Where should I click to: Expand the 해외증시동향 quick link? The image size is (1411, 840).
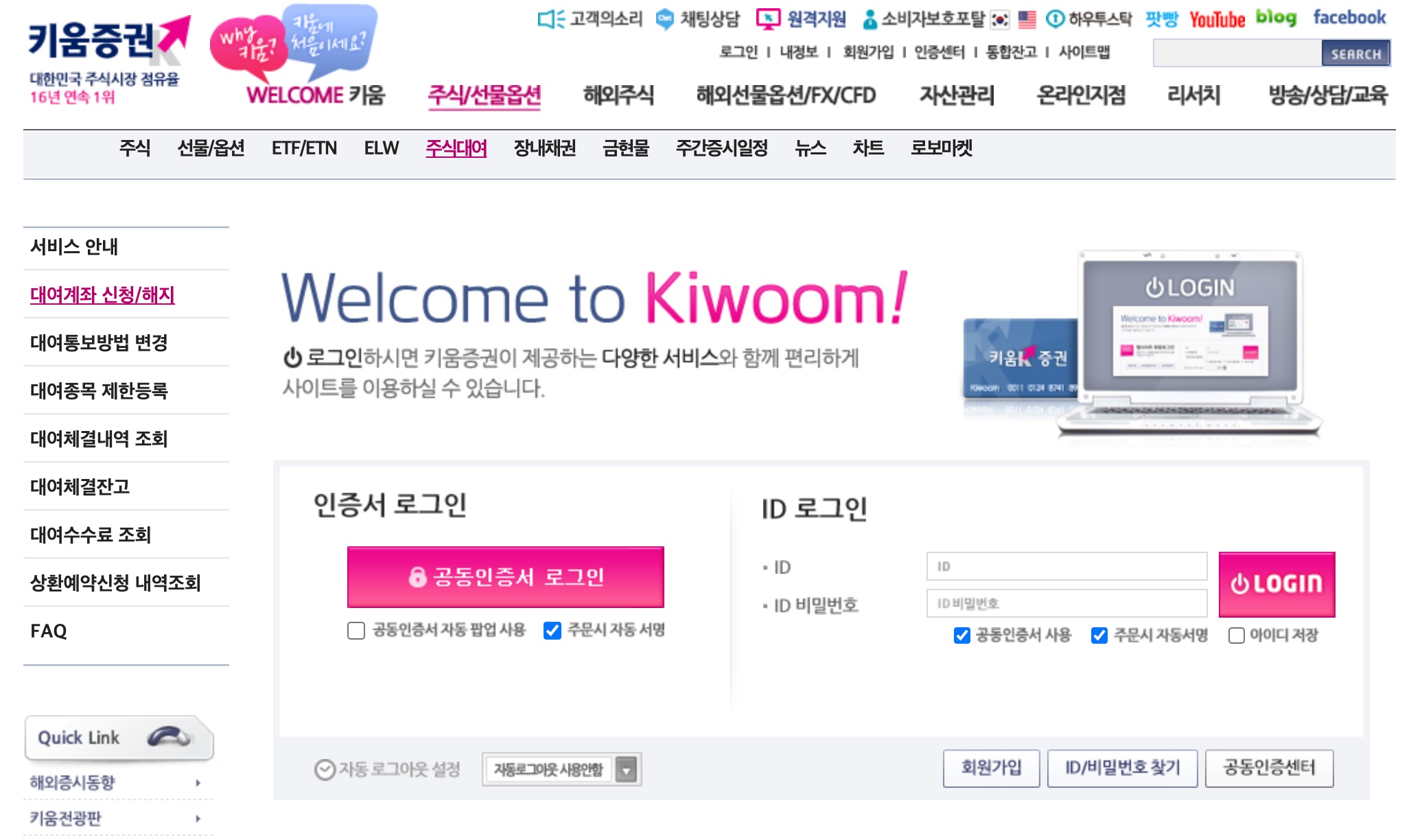point(117,782)
